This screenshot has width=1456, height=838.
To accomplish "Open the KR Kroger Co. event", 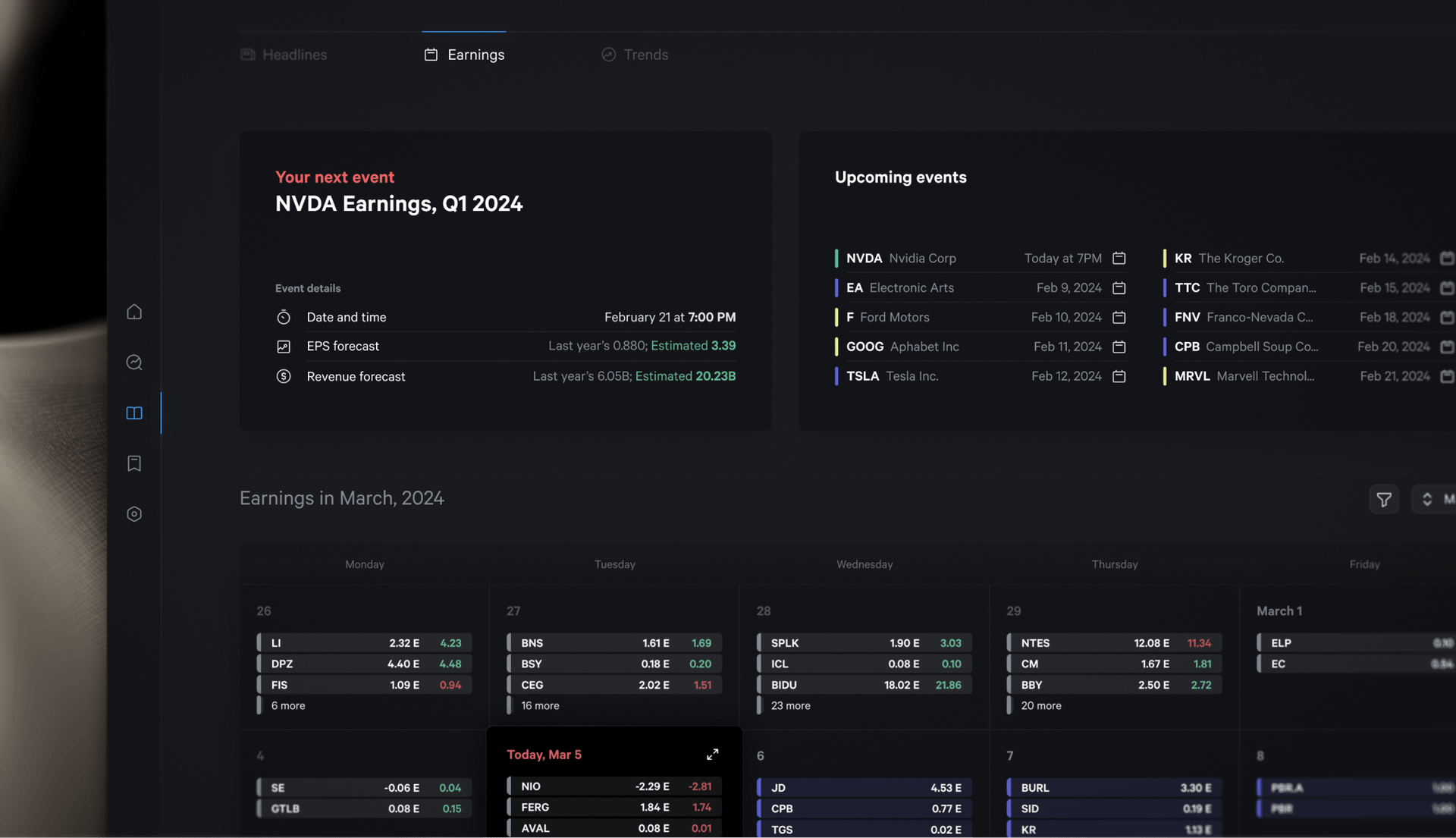I will 1228,259.
